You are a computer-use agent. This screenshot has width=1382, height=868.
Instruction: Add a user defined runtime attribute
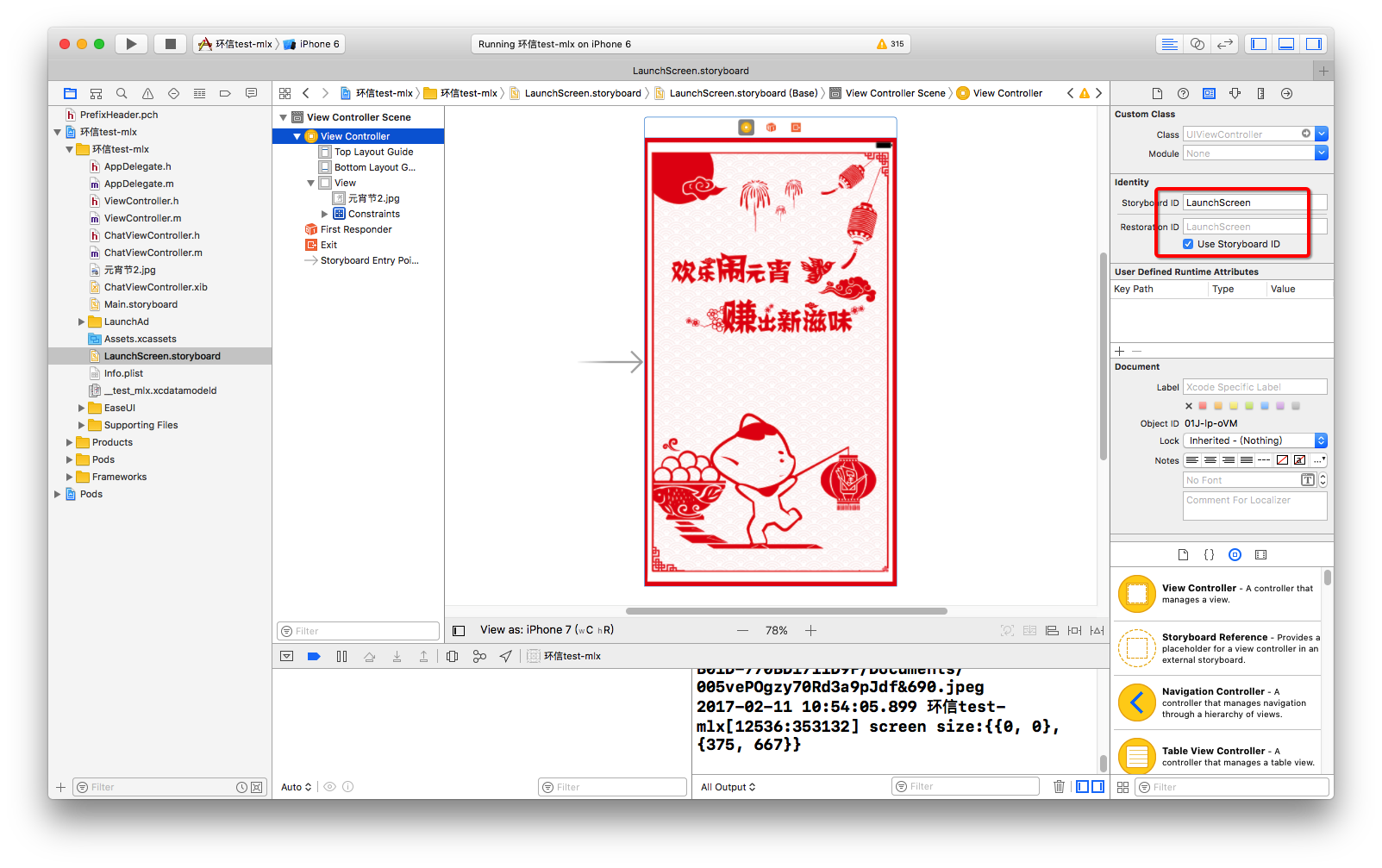[x=1119, y=351]
